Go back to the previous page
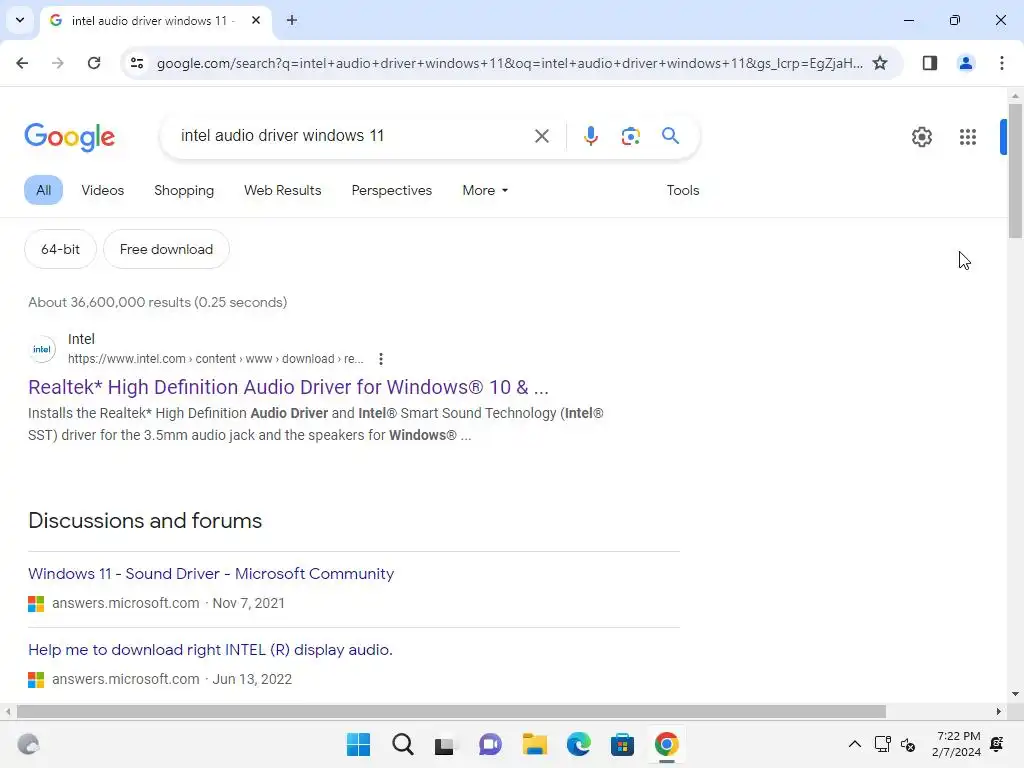 22,63
